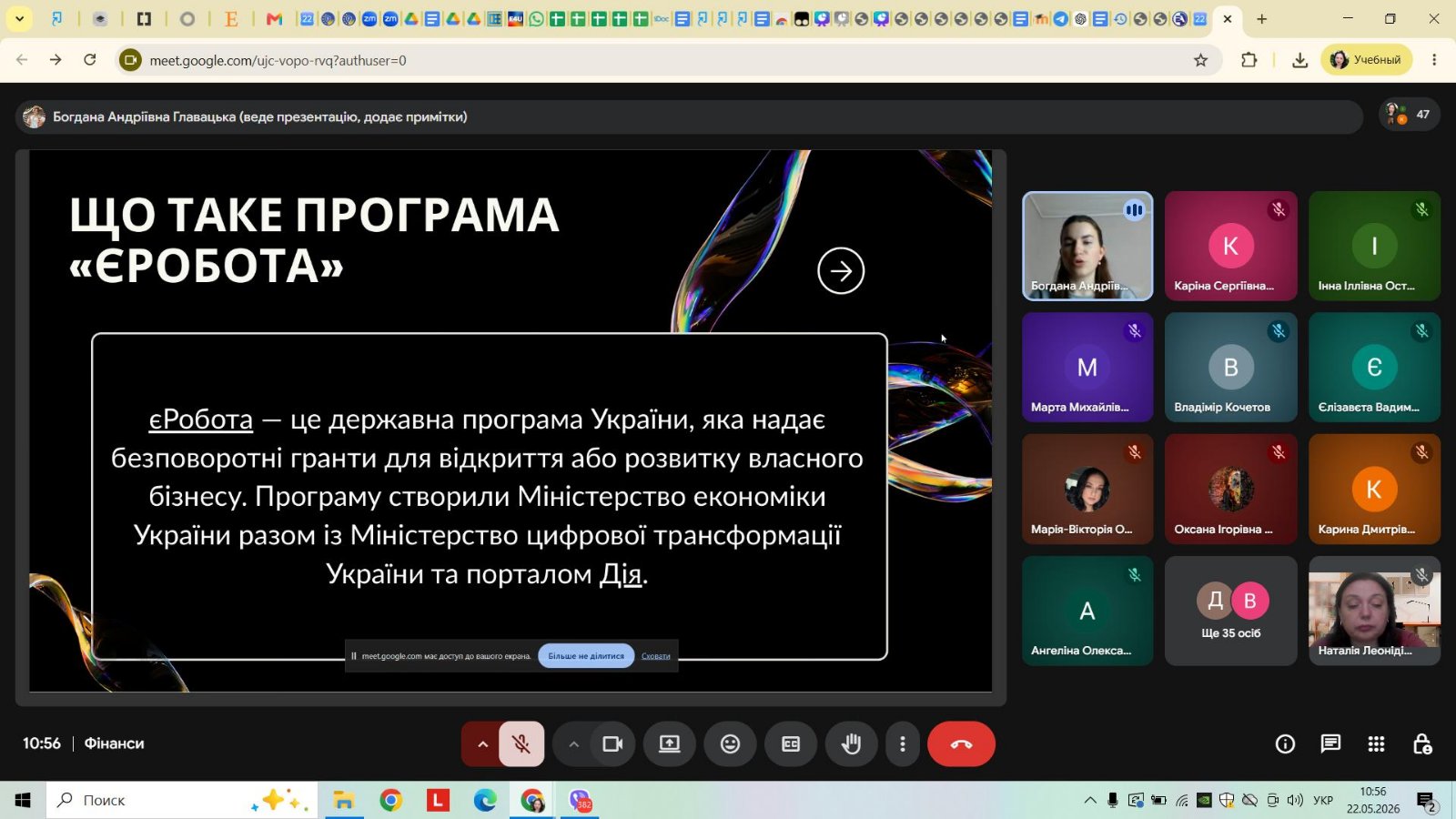This screenshot has width=1456, height=819.
Task: Select Єлізавета Вадимівна participant tile
Action: point(1374,368)
